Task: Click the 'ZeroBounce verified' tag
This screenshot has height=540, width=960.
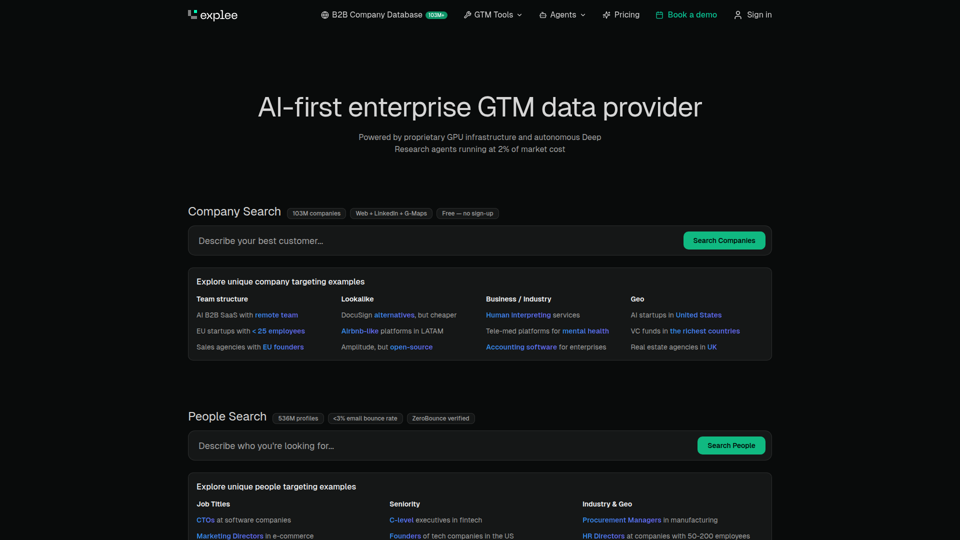Action: coord(441,419)
